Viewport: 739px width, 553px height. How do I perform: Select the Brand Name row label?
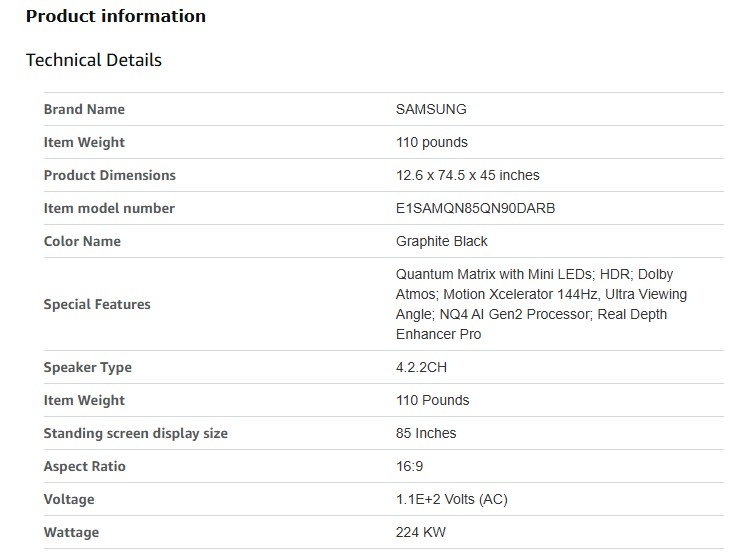click(84, 109)
